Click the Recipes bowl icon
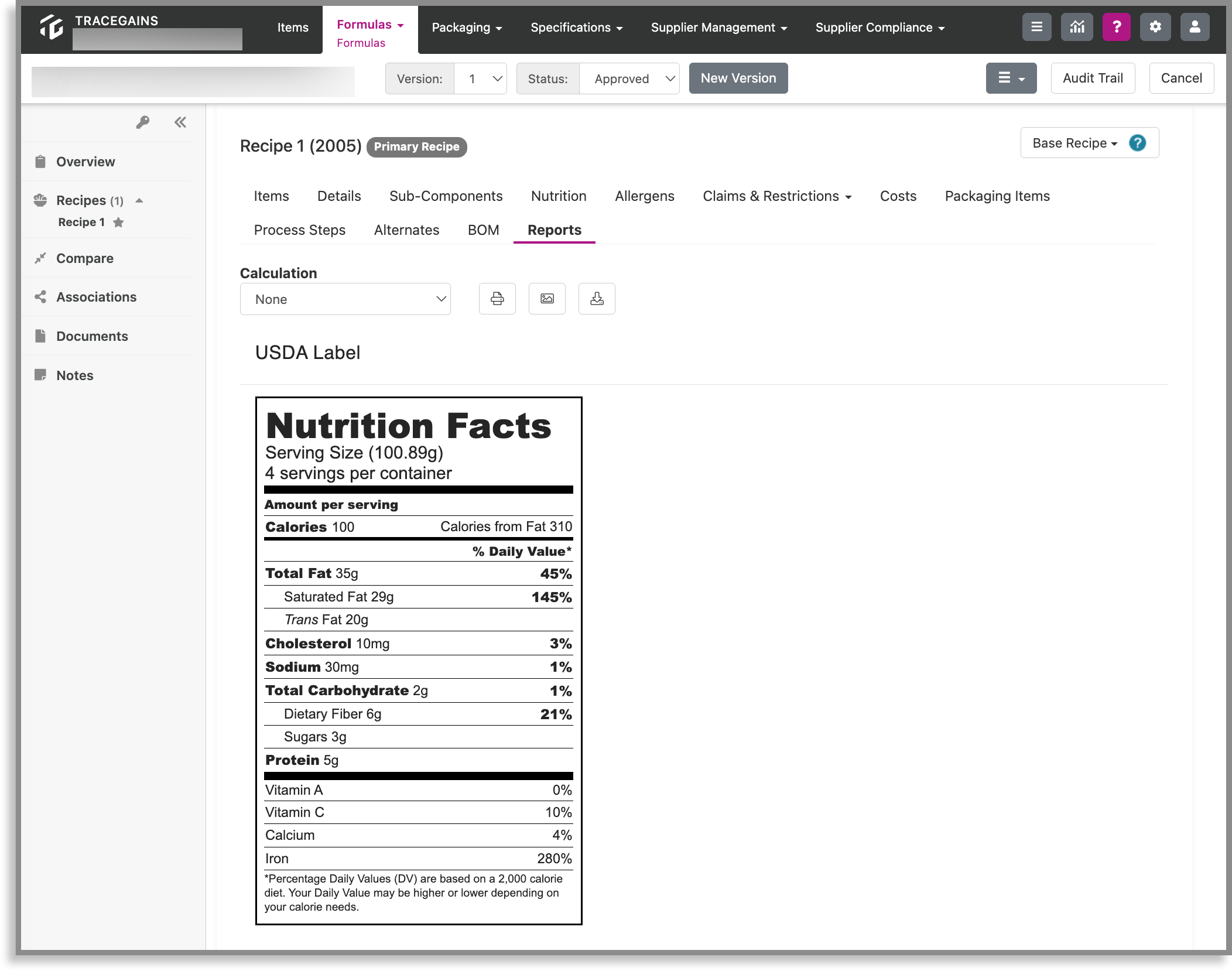The image size is (1232, 971). point(40,200)
